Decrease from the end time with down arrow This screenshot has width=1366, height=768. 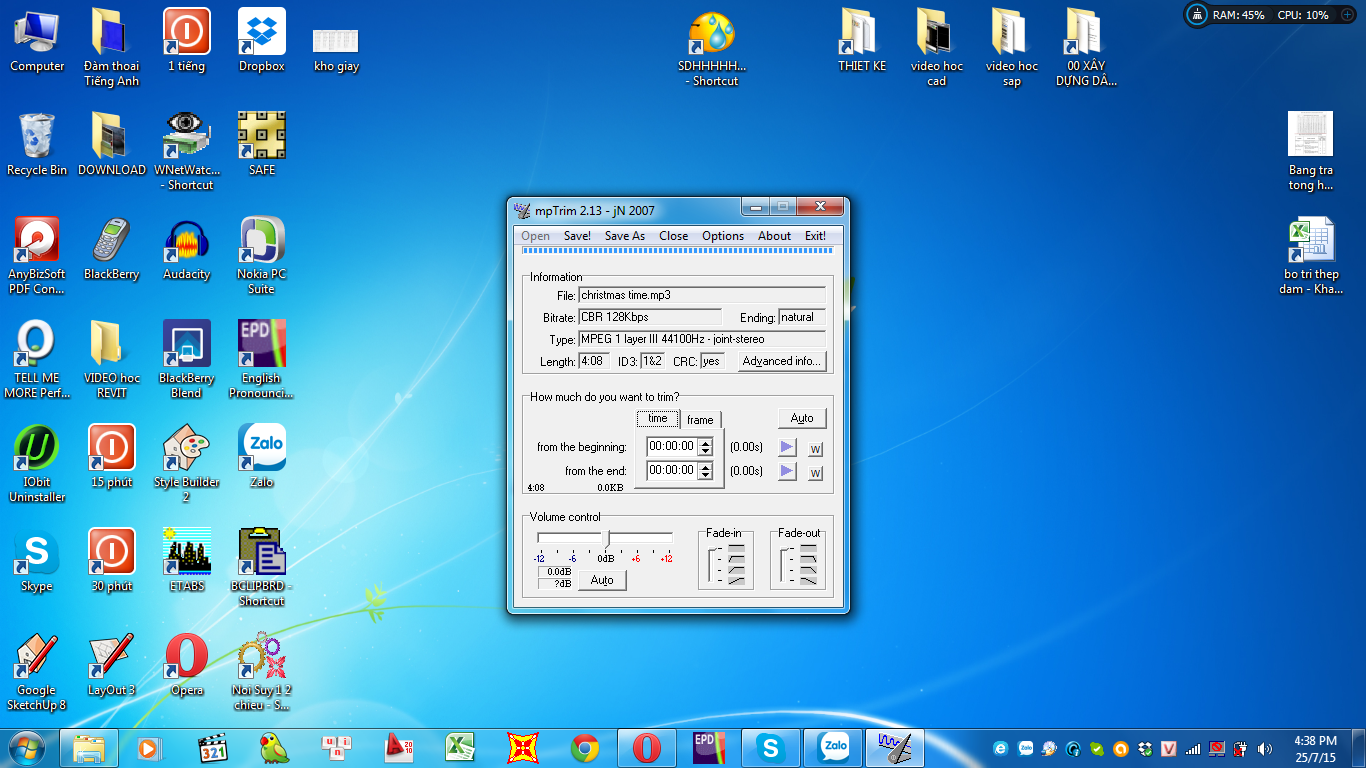(706, 475)
